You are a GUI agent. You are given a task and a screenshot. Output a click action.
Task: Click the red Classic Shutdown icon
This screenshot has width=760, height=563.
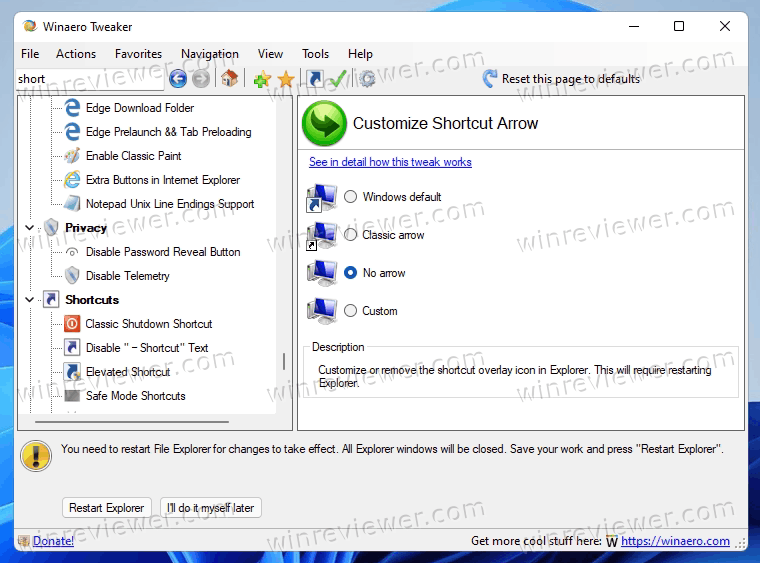(72, 324)
